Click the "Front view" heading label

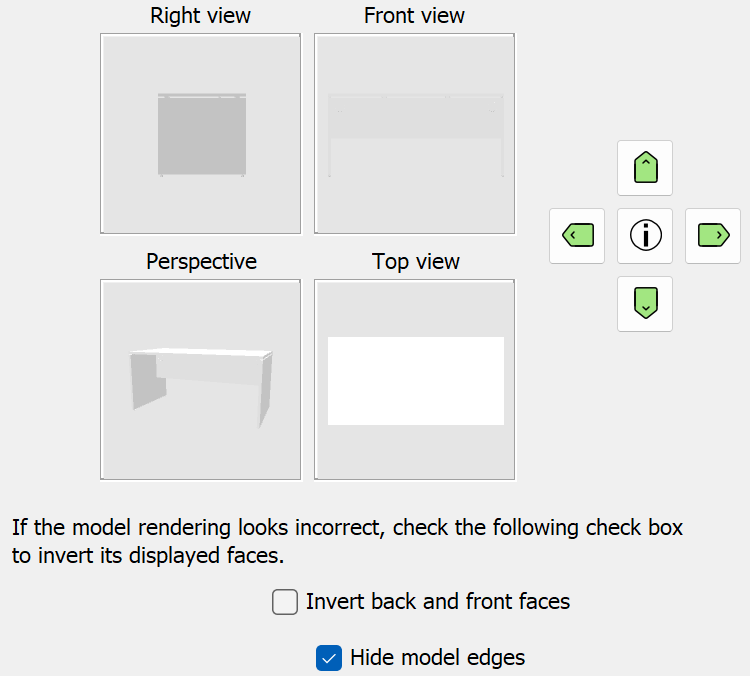coord(414,16)
